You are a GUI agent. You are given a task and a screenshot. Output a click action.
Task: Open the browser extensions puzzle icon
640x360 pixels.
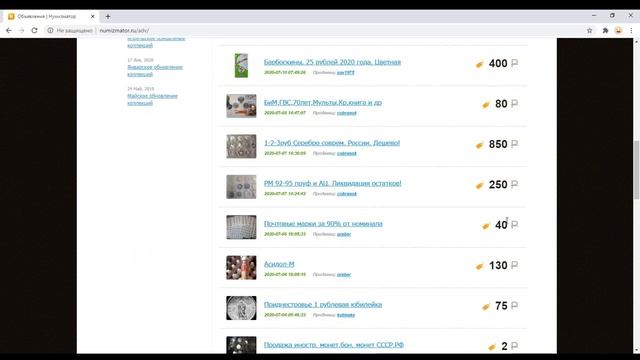pos(605,31)
